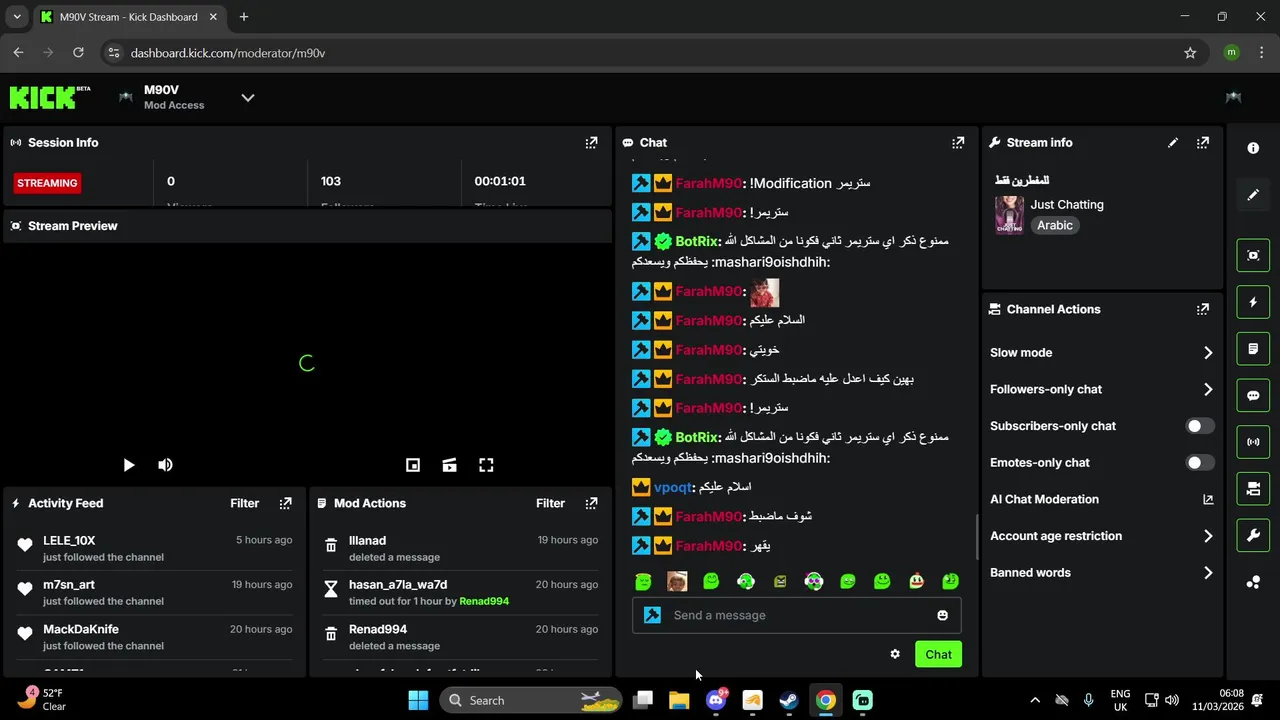1280x720 pixels.
Task: Expand Followers-only chat settings
Action: click(1102, 389)
